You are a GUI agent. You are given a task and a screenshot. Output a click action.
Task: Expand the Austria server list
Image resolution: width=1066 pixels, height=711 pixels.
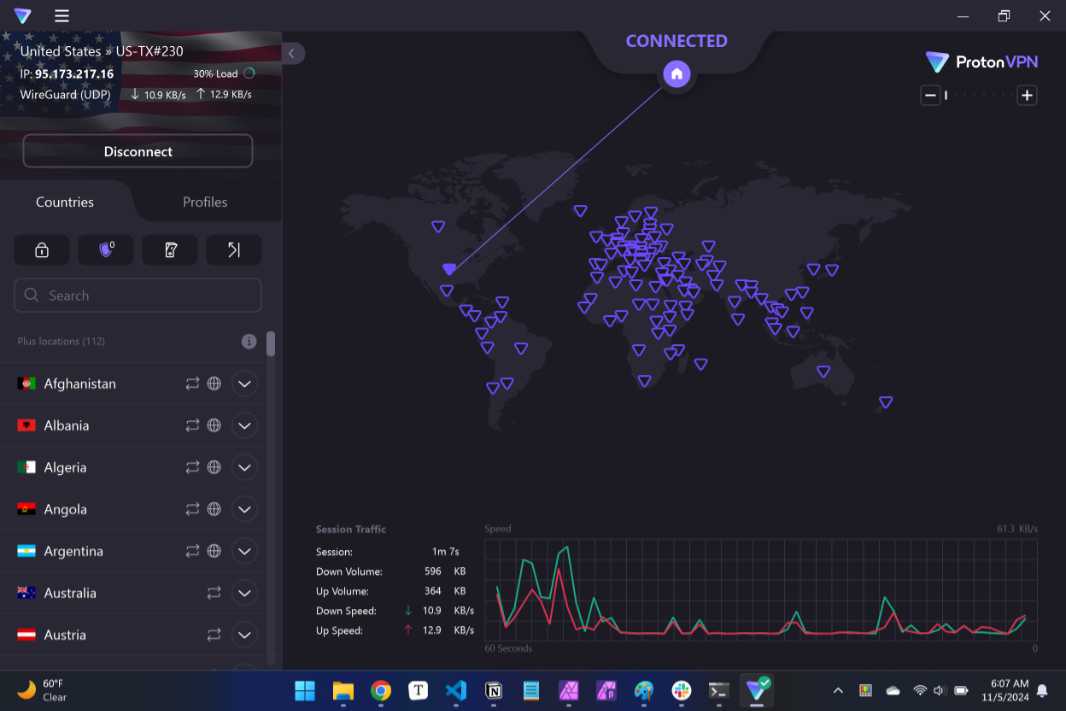point(244,635)
